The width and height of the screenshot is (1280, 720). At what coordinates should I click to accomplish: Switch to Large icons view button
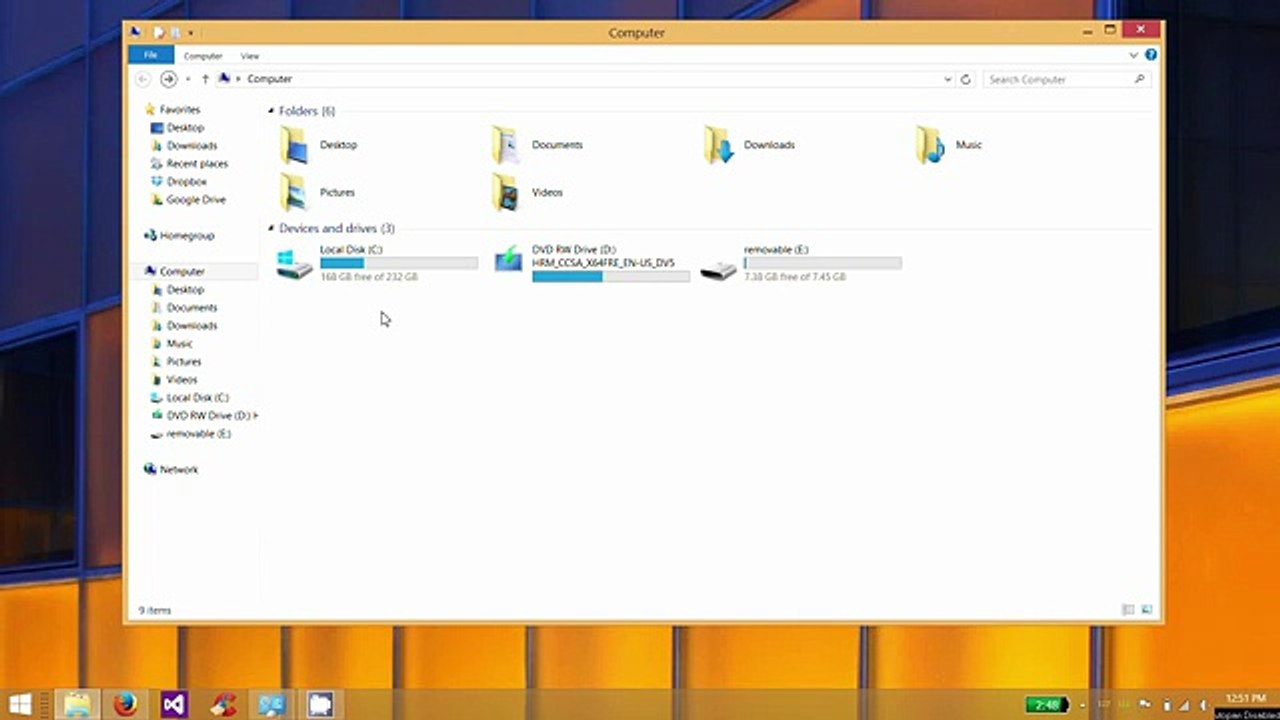[x=1146, y=610]
